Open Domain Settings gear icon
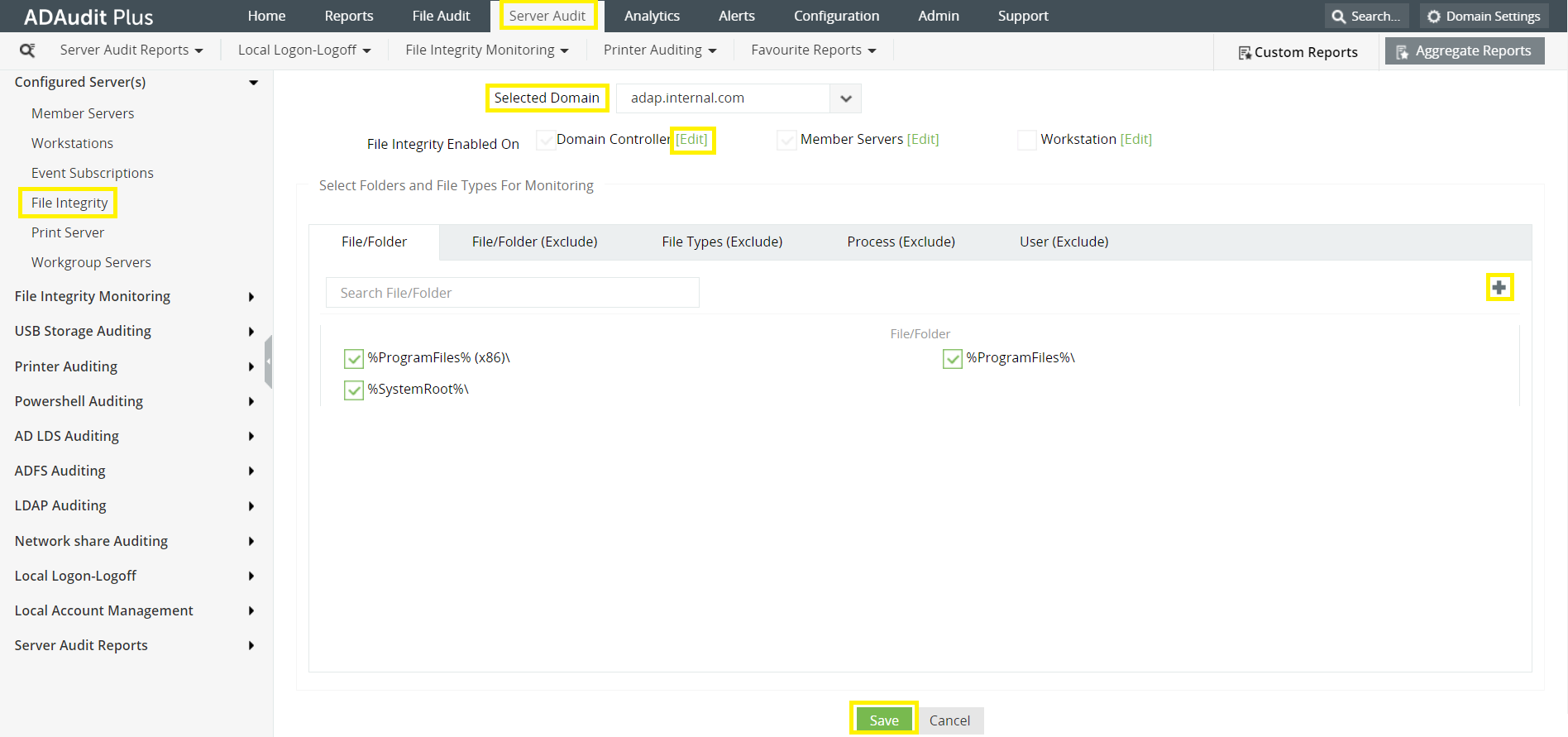 pyautogui.click(x=1434, y=17)
